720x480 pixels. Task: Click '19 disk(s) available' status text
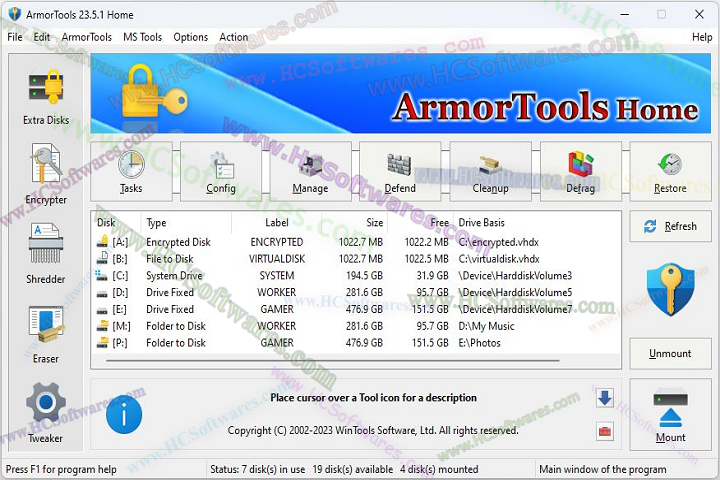click(x=353, y=469)
